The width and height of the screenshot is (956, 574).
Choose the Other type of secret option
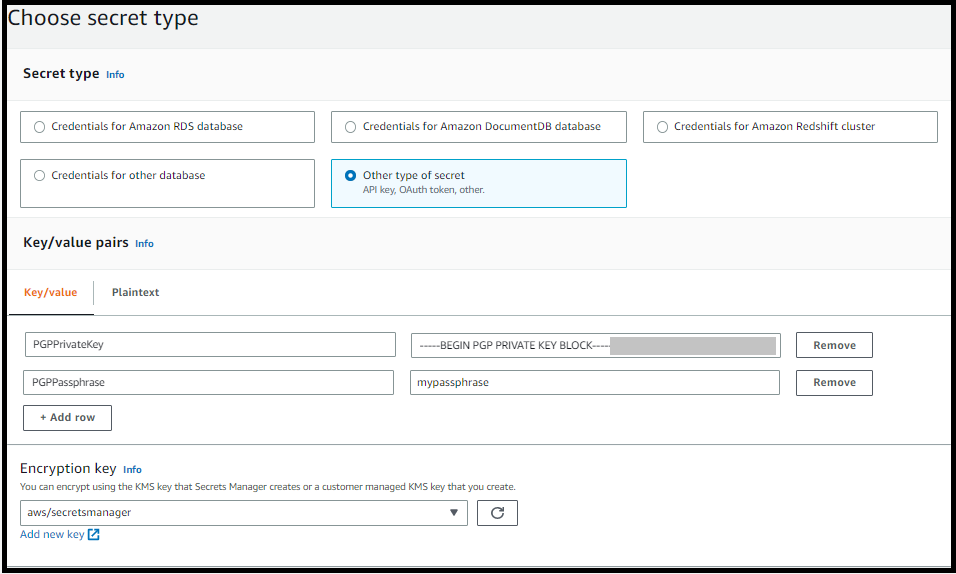pyautogui.click(x=350, y=176)
